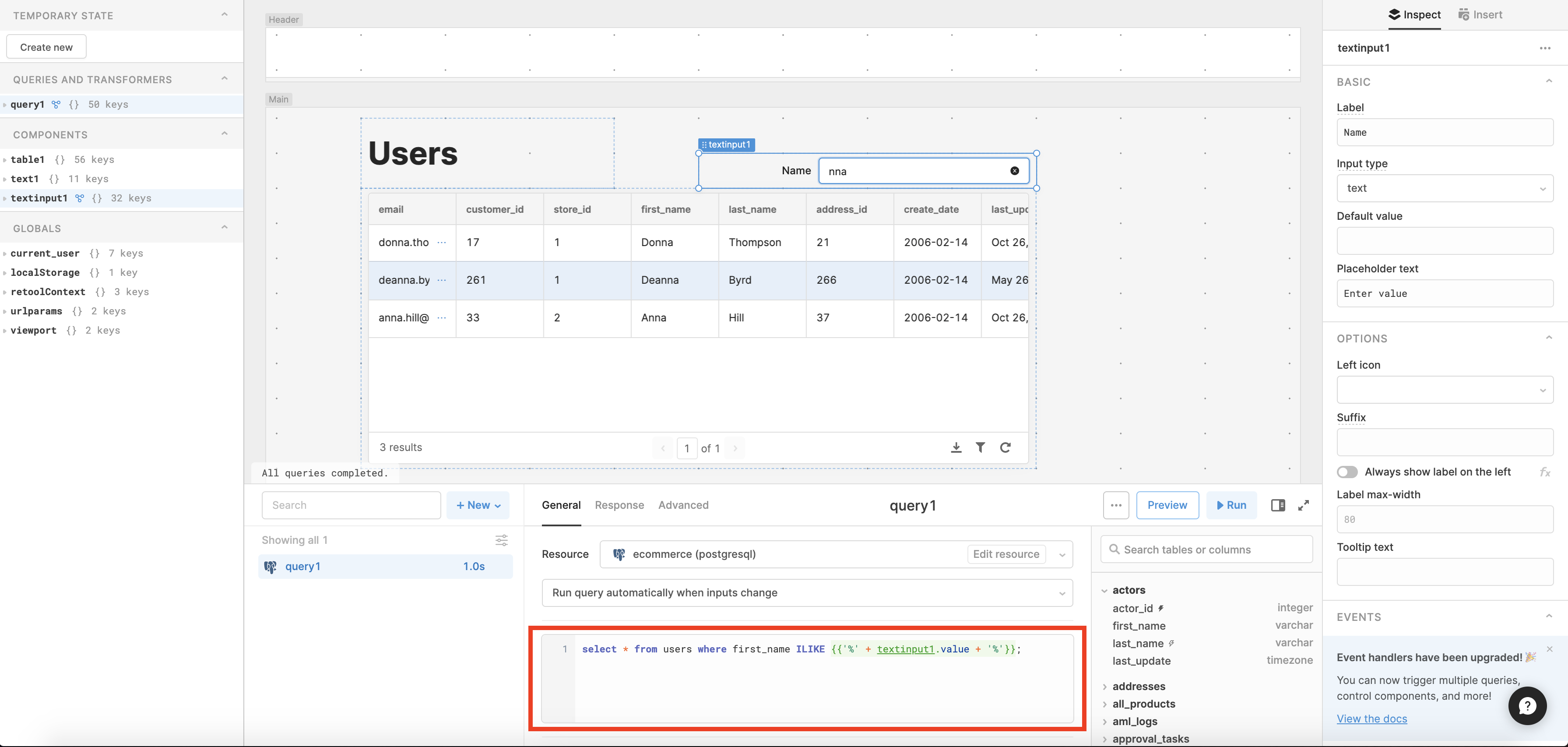Image resolution: width=1568 pixels, height=747 pixels.
Task: Open the Left icon dropdown
Action: (x=1445, y=390)
